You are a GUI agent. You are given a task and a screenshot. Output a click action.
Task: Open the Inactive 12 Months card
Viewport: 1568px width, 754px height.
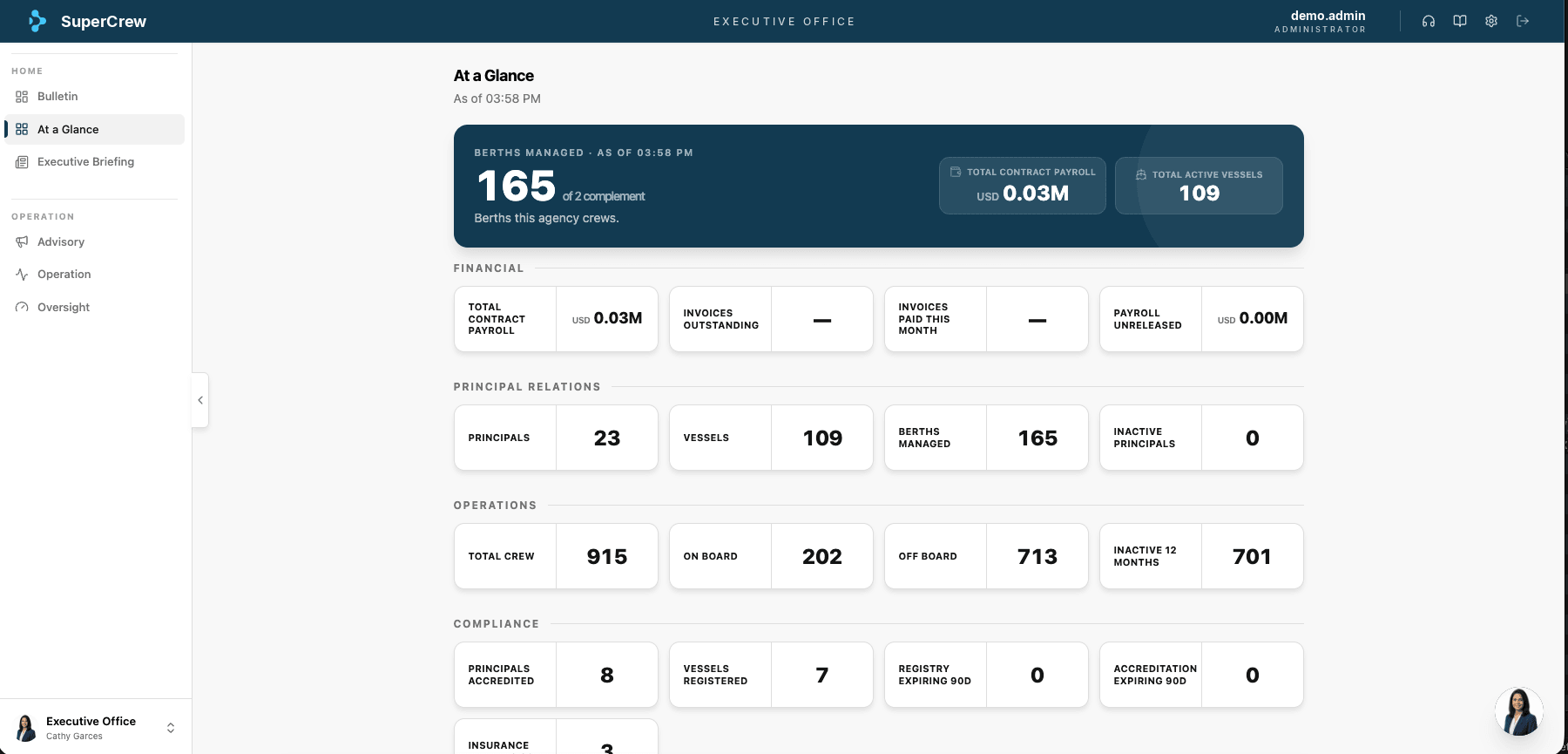point(1201,556)
